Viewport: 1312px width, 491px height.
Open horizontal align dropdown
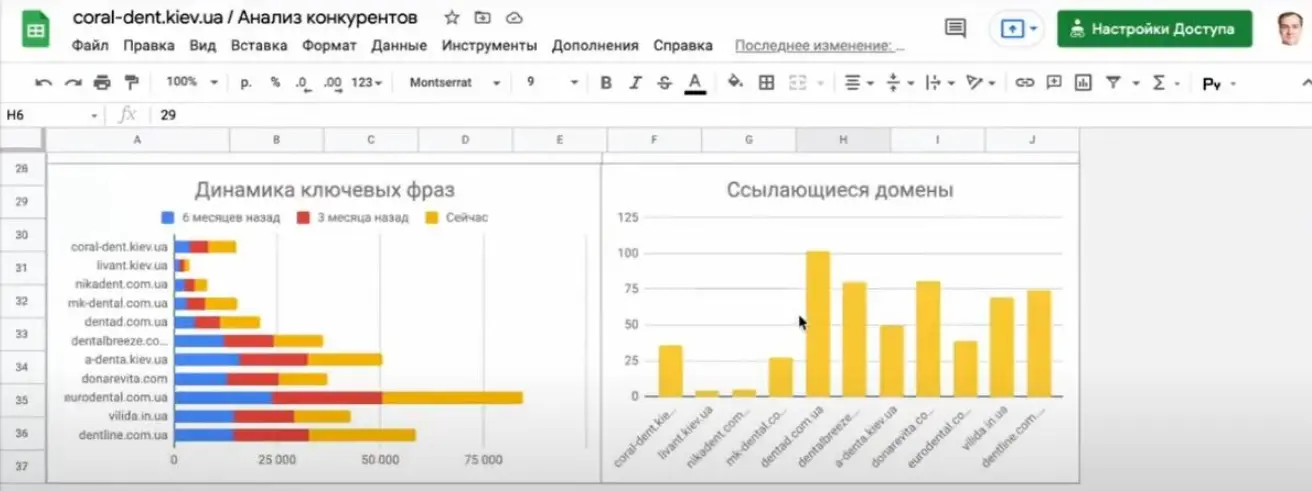pyautogui.click(x=859, y=83)
